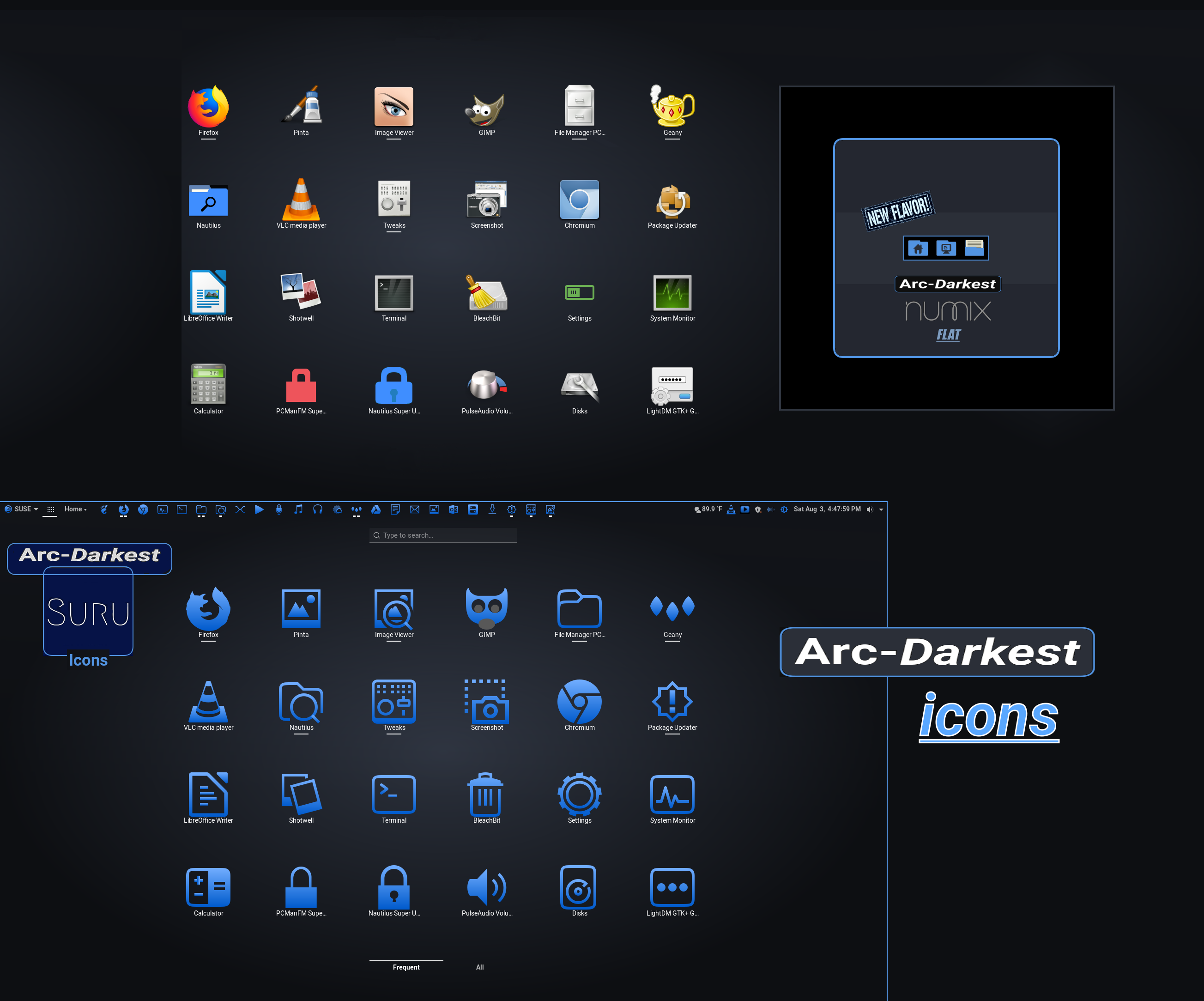1204x1001 pixels.
Task: Open colorful Pinta paintbrush icon
Action: [301, 105]
